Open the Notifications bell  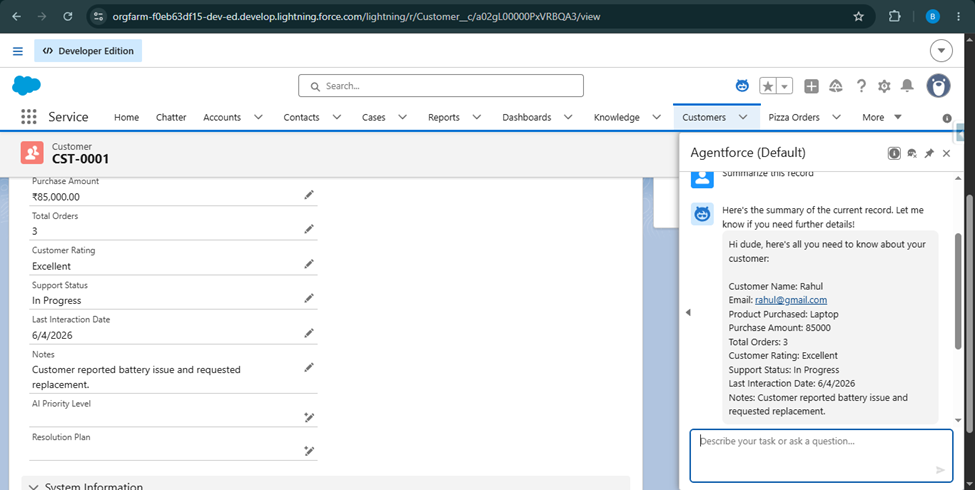[908, 86]
